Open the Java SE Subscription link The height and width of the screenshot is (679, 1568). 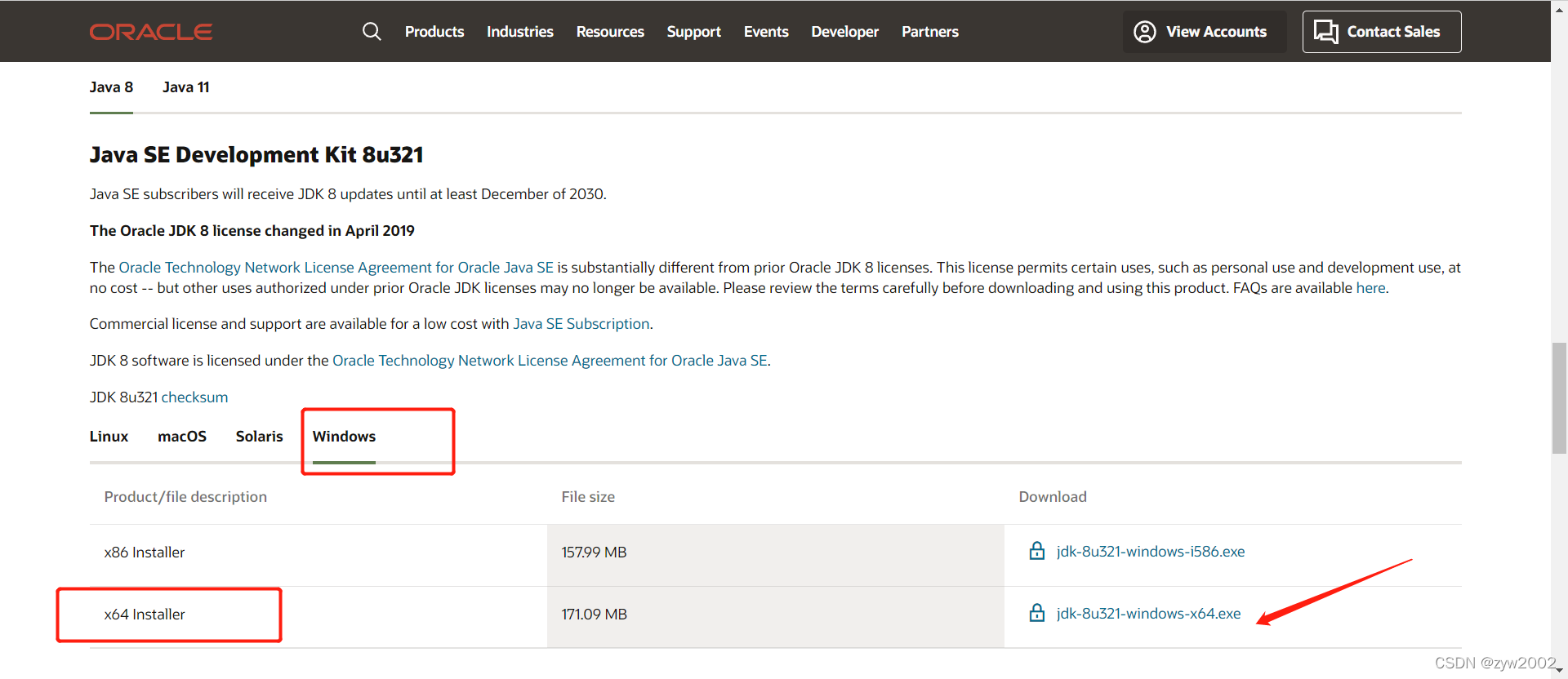581,324
